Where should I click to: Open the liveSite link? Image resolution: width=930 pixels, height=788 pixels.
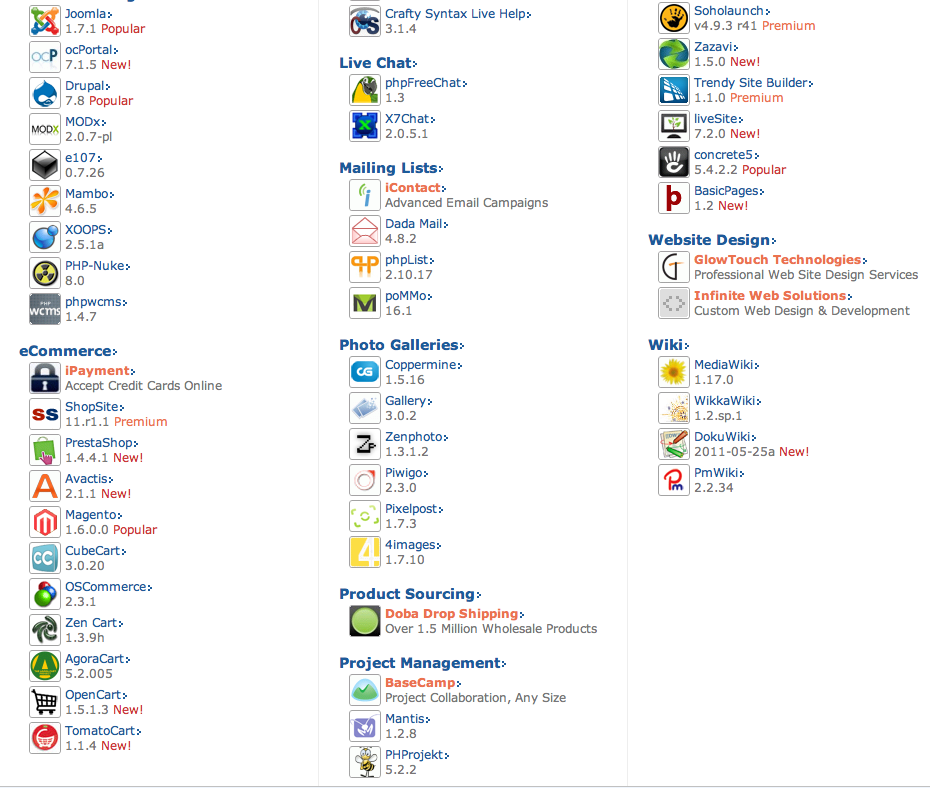pyautogui.click(x=718, y=119)
